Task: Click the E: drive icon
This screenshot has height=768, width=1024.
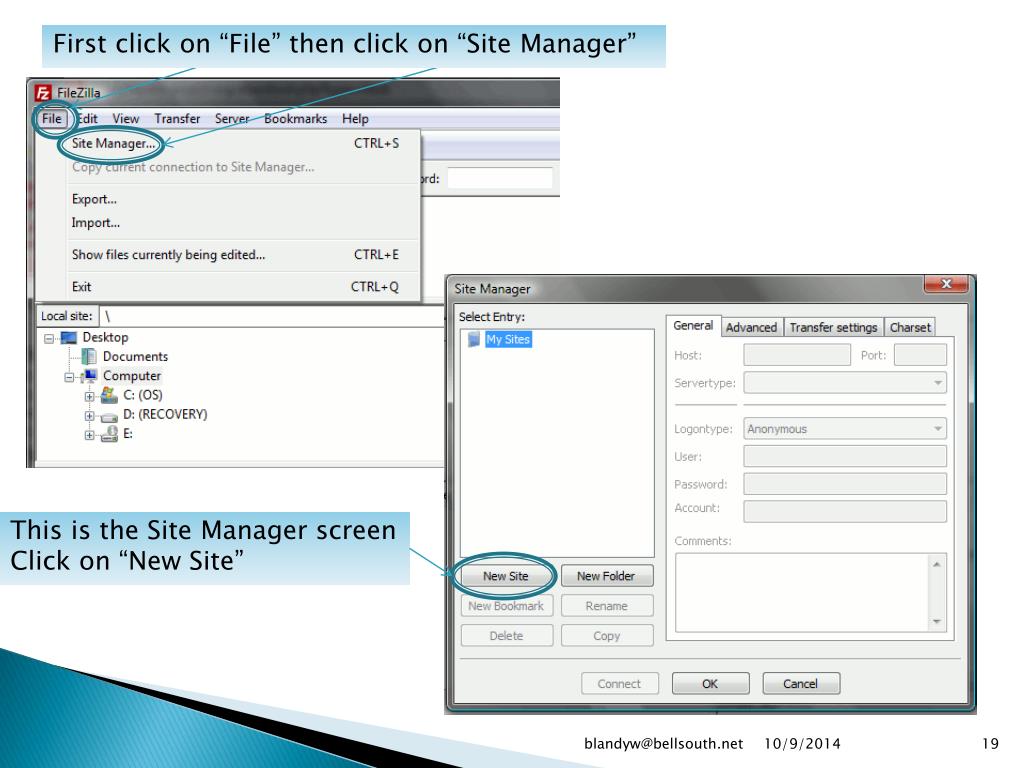Action: click(109, 434)
